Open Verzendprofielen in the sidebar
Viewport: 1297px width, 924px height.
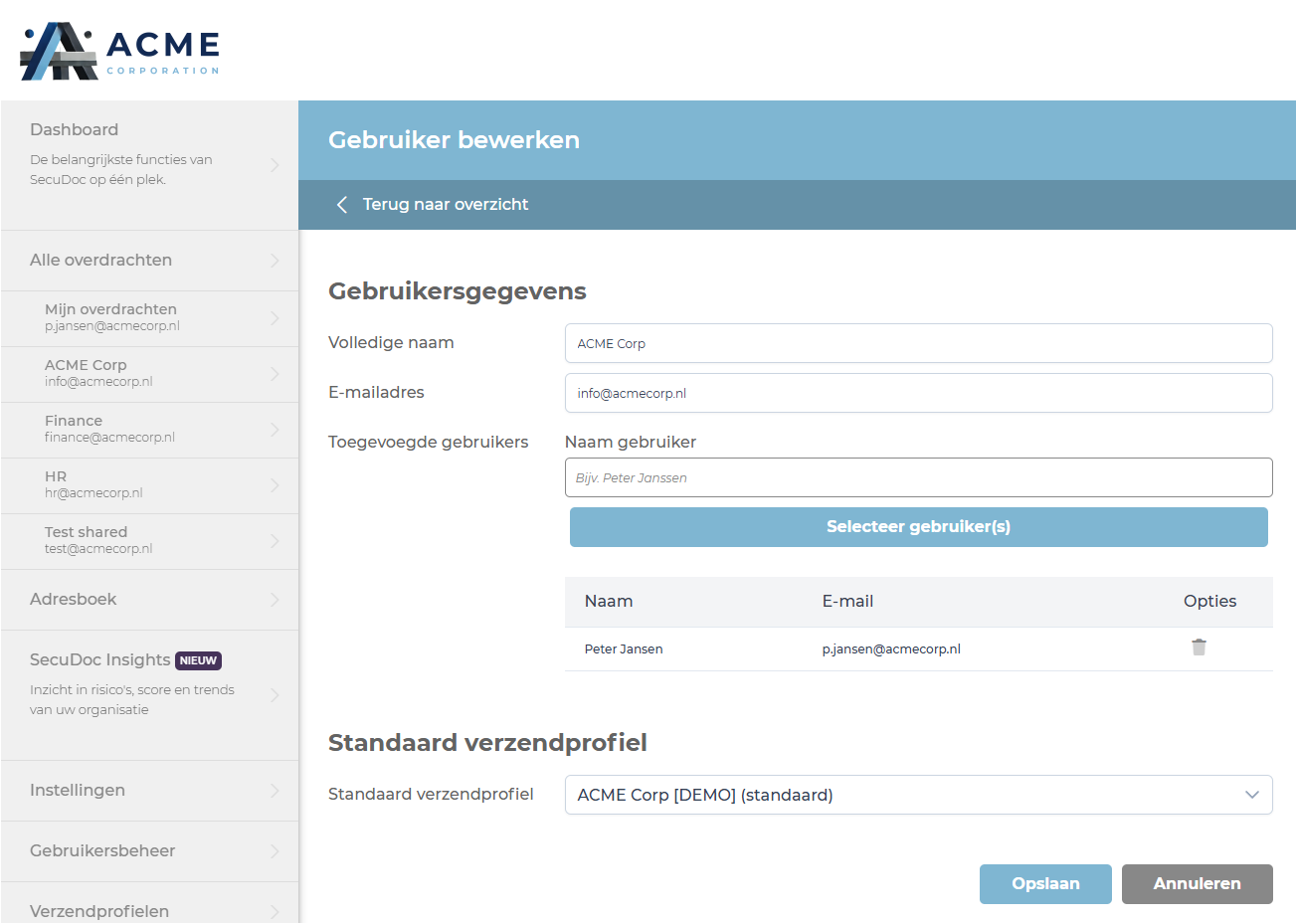[149, 903]
